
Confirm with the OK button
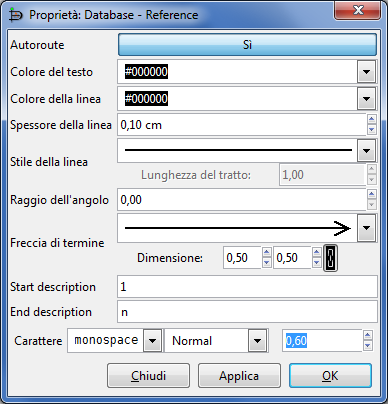[330, 376]
